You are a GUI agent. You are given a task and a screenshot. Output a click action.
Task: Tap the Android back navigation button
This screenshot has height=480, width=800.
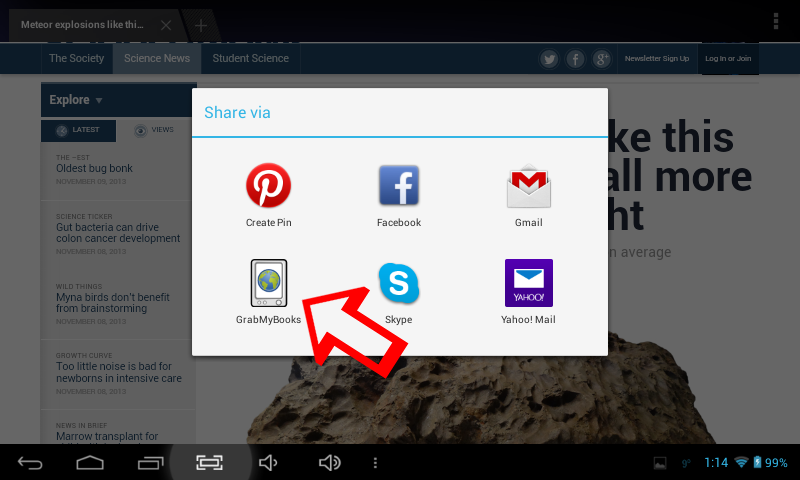(x=30, y=463)
